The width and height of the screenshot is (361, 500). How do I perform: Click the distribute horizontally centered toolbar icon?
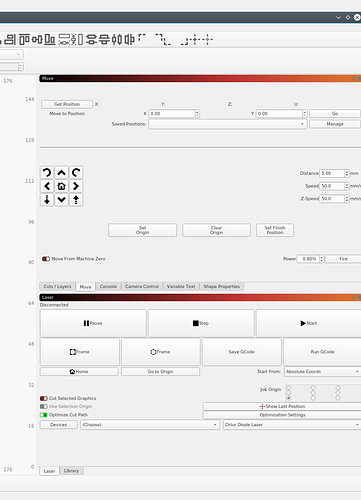pyautogui.click(x=117, y=39)
